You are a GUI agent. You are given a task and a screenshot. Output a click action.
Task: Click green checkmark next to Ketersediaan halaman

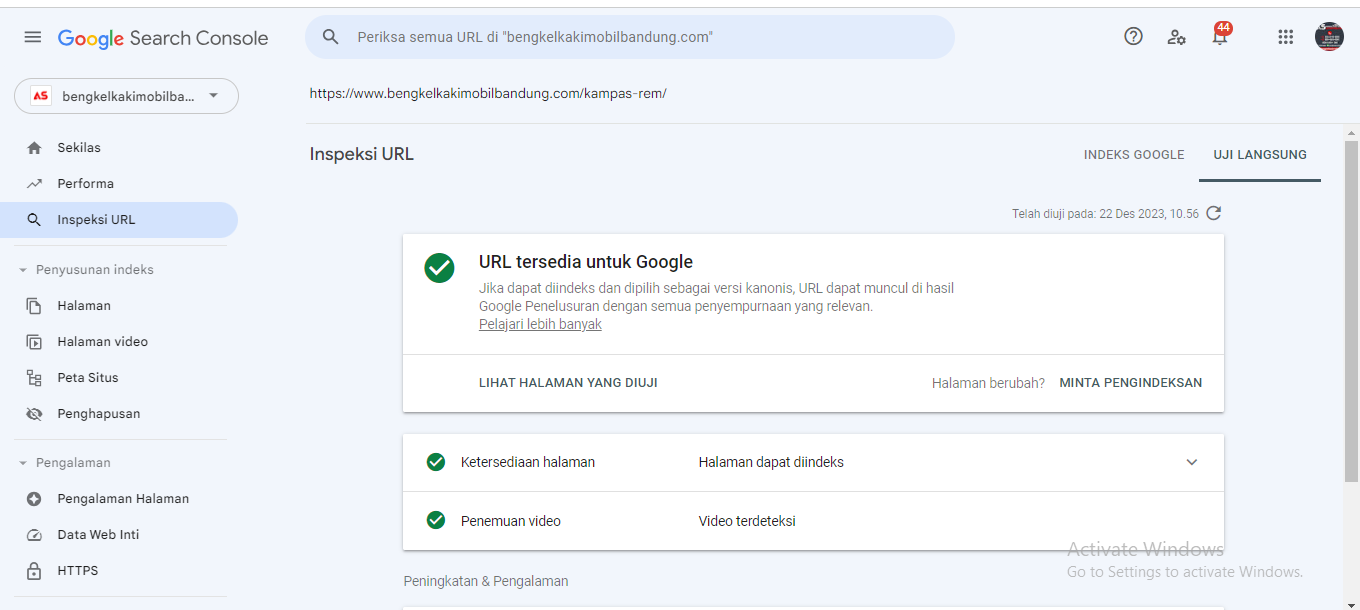tap(435, 462)
